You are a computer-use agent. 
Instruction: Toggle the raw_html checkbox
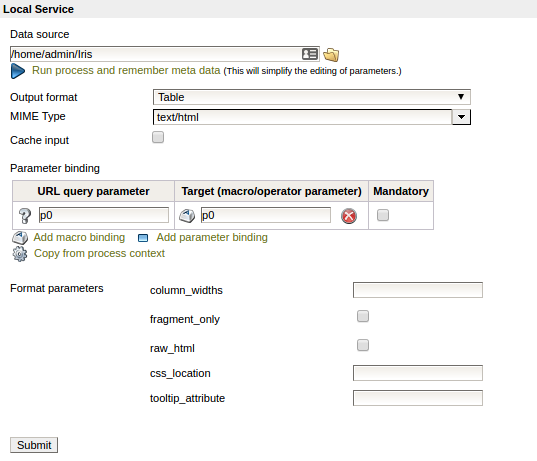click(x=363, y=345)
